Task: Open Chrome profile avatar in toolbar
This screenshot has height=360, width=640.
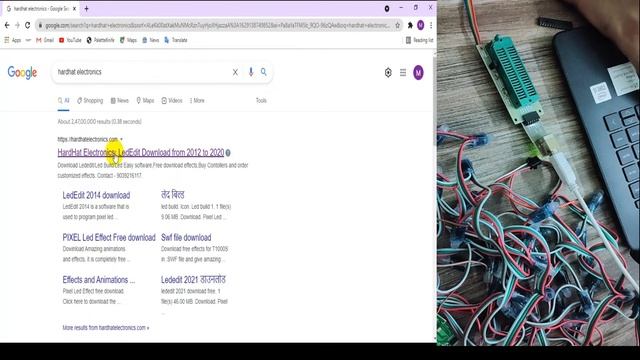Action: [x=420, y=25]
